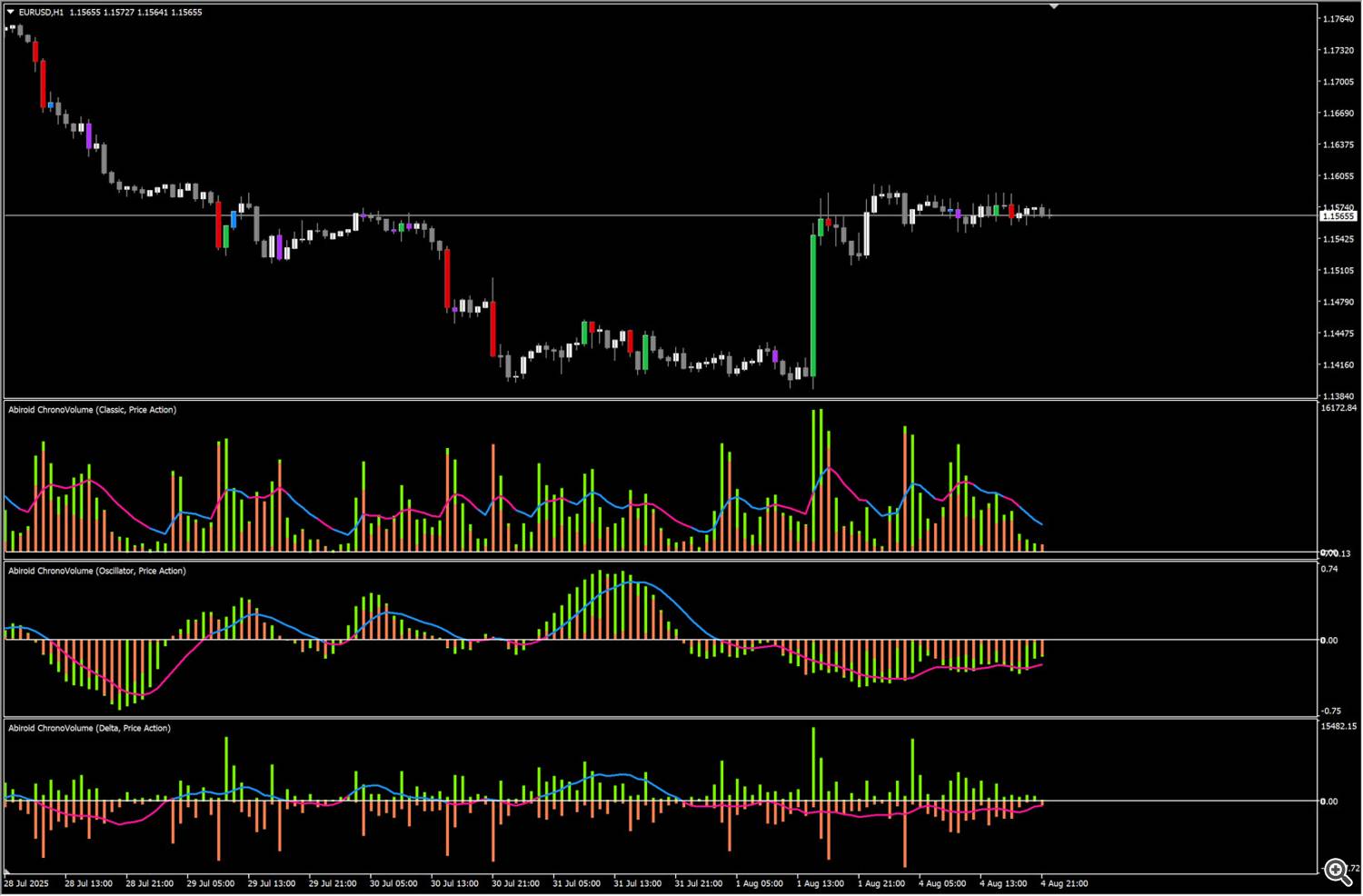Click the 1.13840 price scale label

[x=1338, y=397]
